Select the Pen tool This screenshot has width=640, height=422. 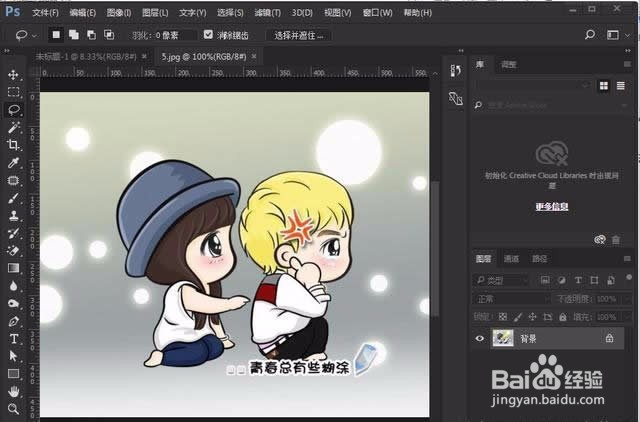(x=13, y=321)
